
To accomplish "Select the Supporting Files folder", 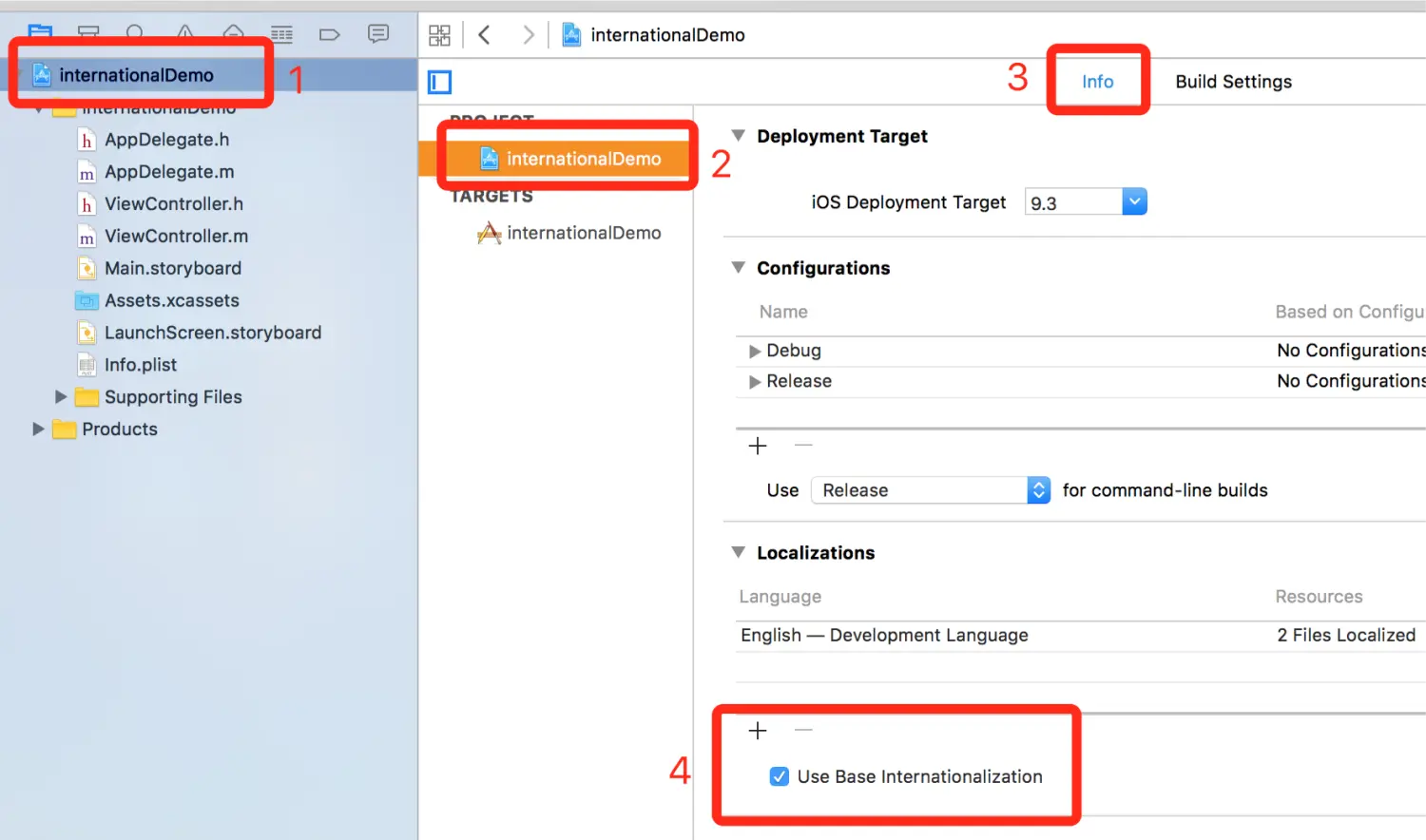I will (173, 397).
